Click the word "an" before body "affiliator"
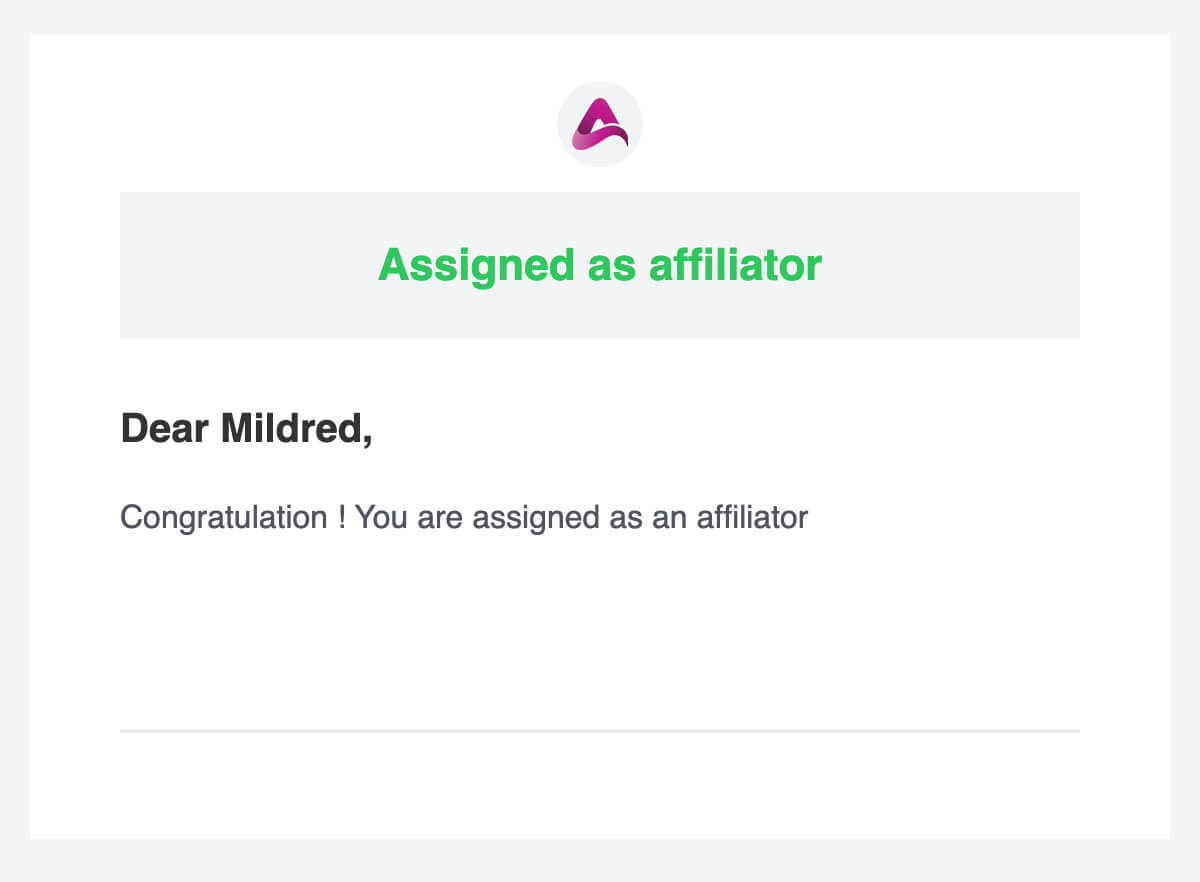 click(669, 518)
